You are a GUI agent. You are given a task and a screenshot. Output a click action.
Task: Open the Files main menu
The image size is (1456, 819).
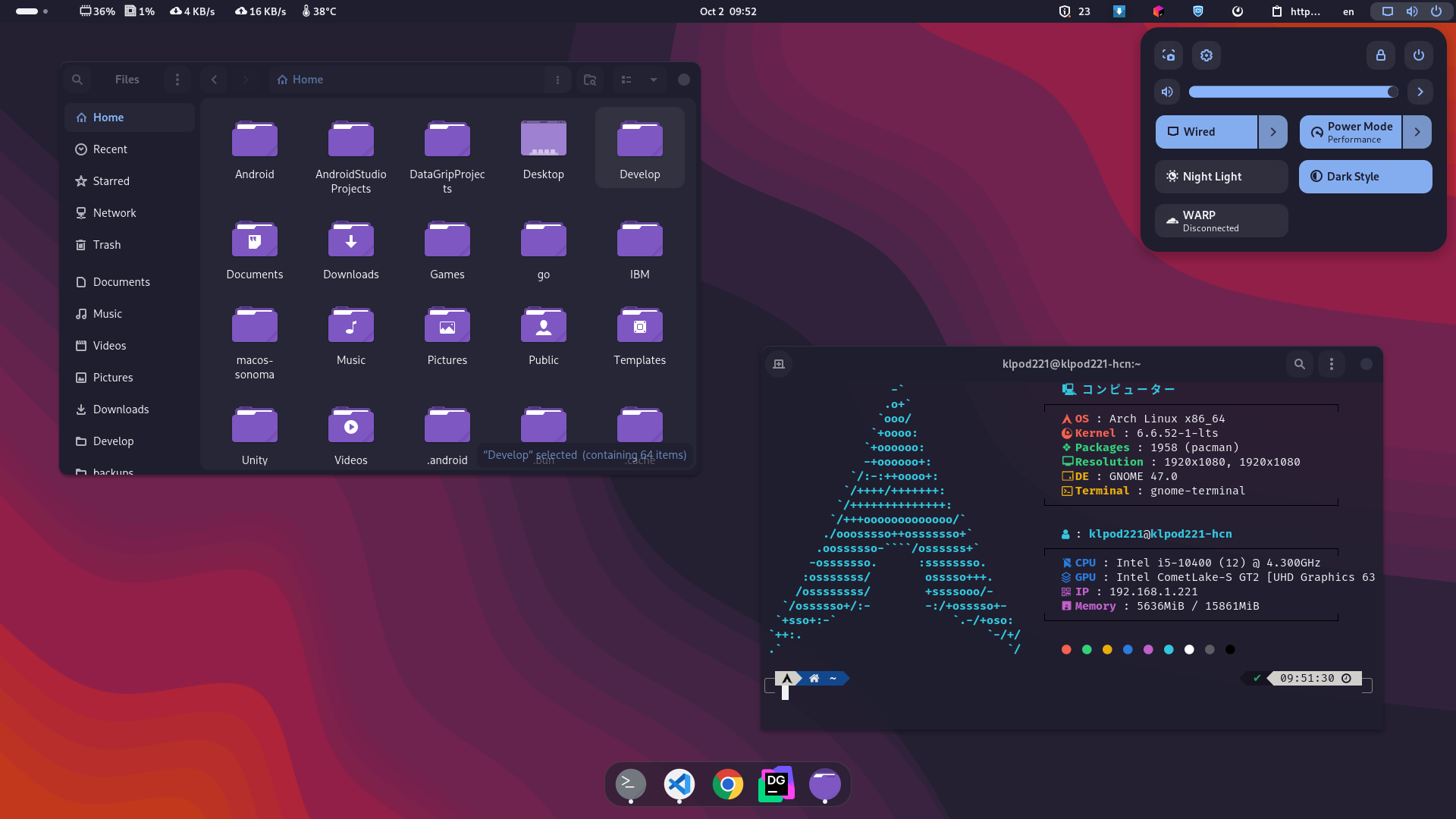coord(177,80)
